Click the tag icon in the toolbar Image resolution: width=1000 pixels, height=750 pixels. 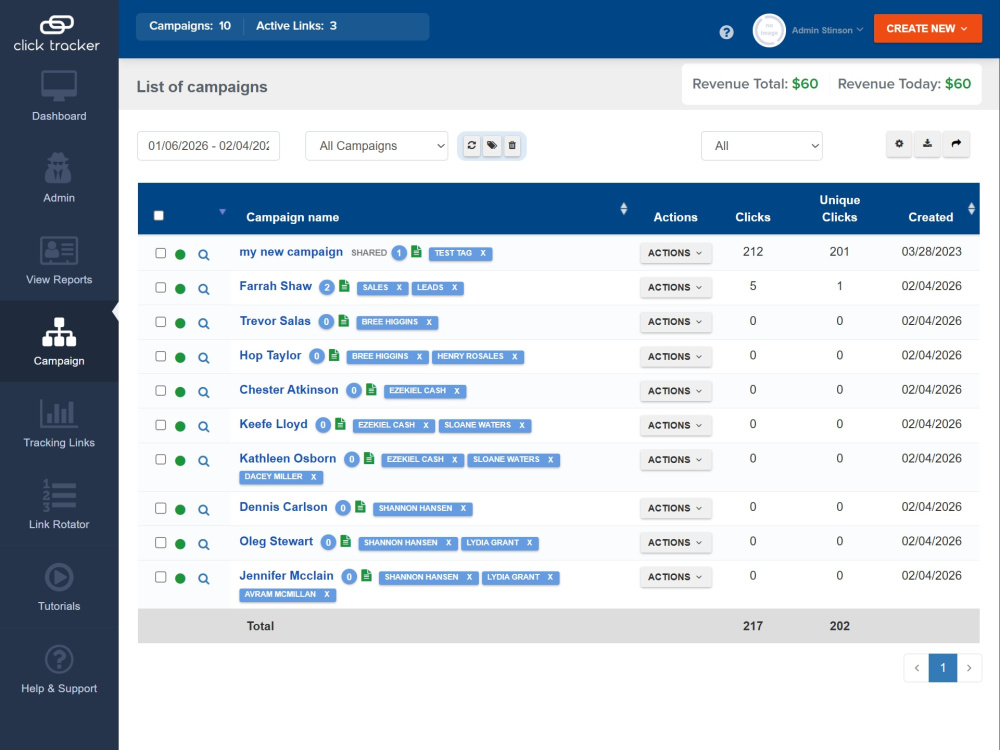[492, 145]
